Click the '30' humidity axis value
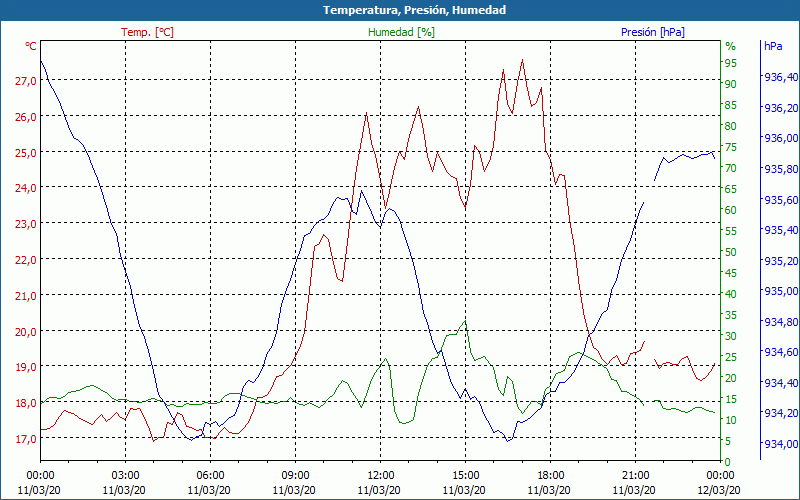 (x=731, y=336)
